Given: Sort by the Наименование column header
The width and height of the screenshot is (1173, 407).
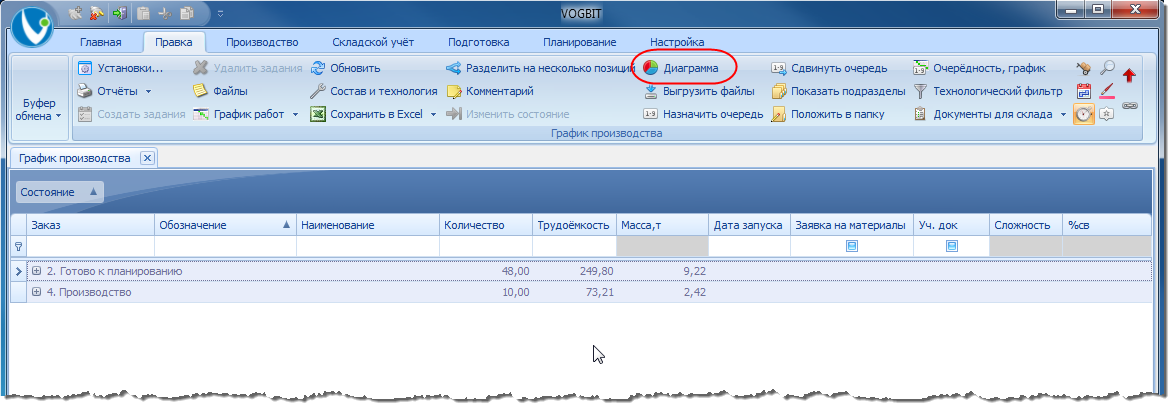Looking at the screenshot, I should pos(367,225).
